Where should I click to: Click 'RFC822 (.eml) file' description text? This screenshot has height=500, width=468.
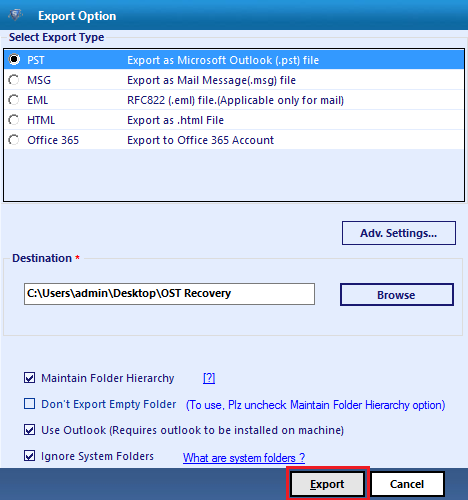pos(235,100)
